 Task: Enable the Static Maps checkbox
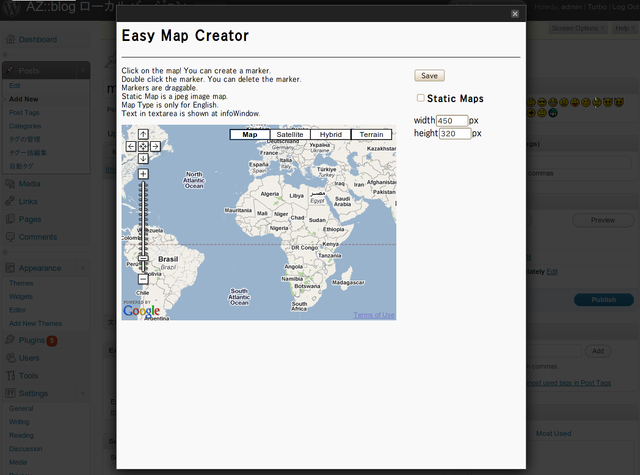pyautogui.click(x=420, y=98)
